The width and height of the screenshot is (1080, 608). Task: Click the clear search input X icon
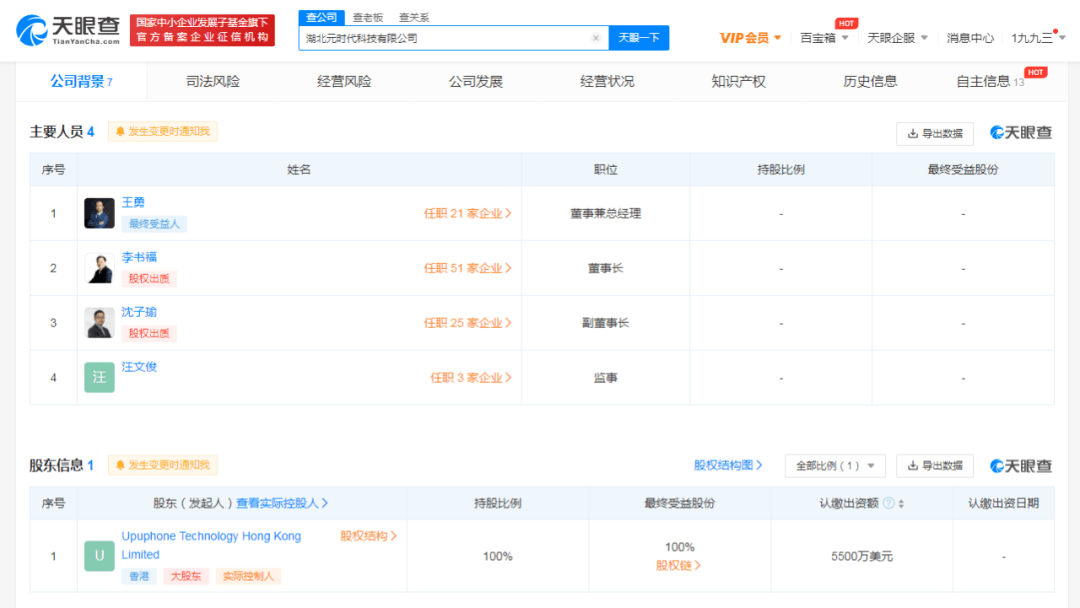pyautogui.click(x=596, y=37)
